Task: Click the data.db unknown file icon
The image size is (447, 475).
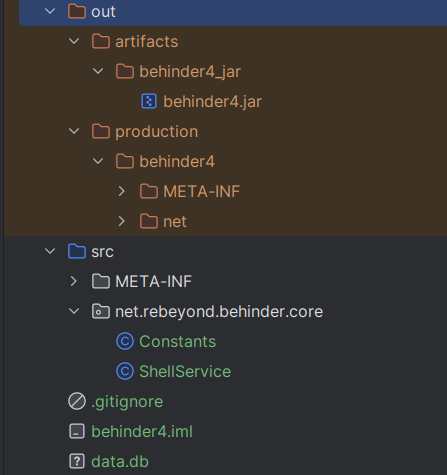Action: (x=77, y=461)
